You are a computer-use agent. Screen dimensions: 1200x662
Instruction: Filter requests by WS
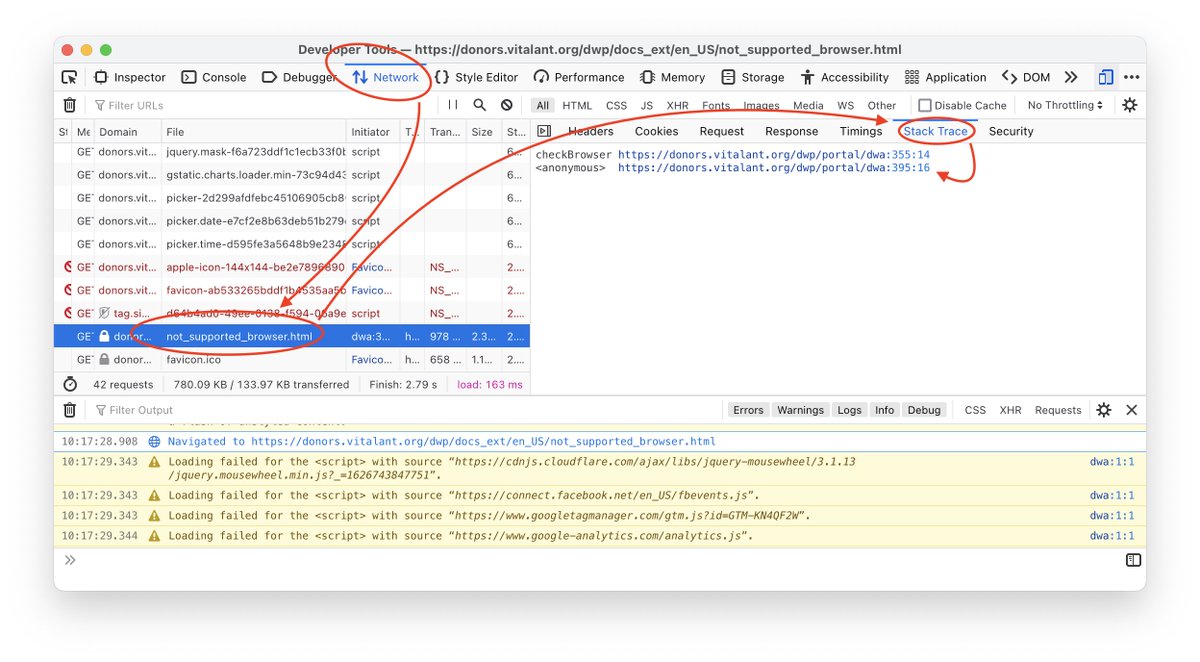846,105
